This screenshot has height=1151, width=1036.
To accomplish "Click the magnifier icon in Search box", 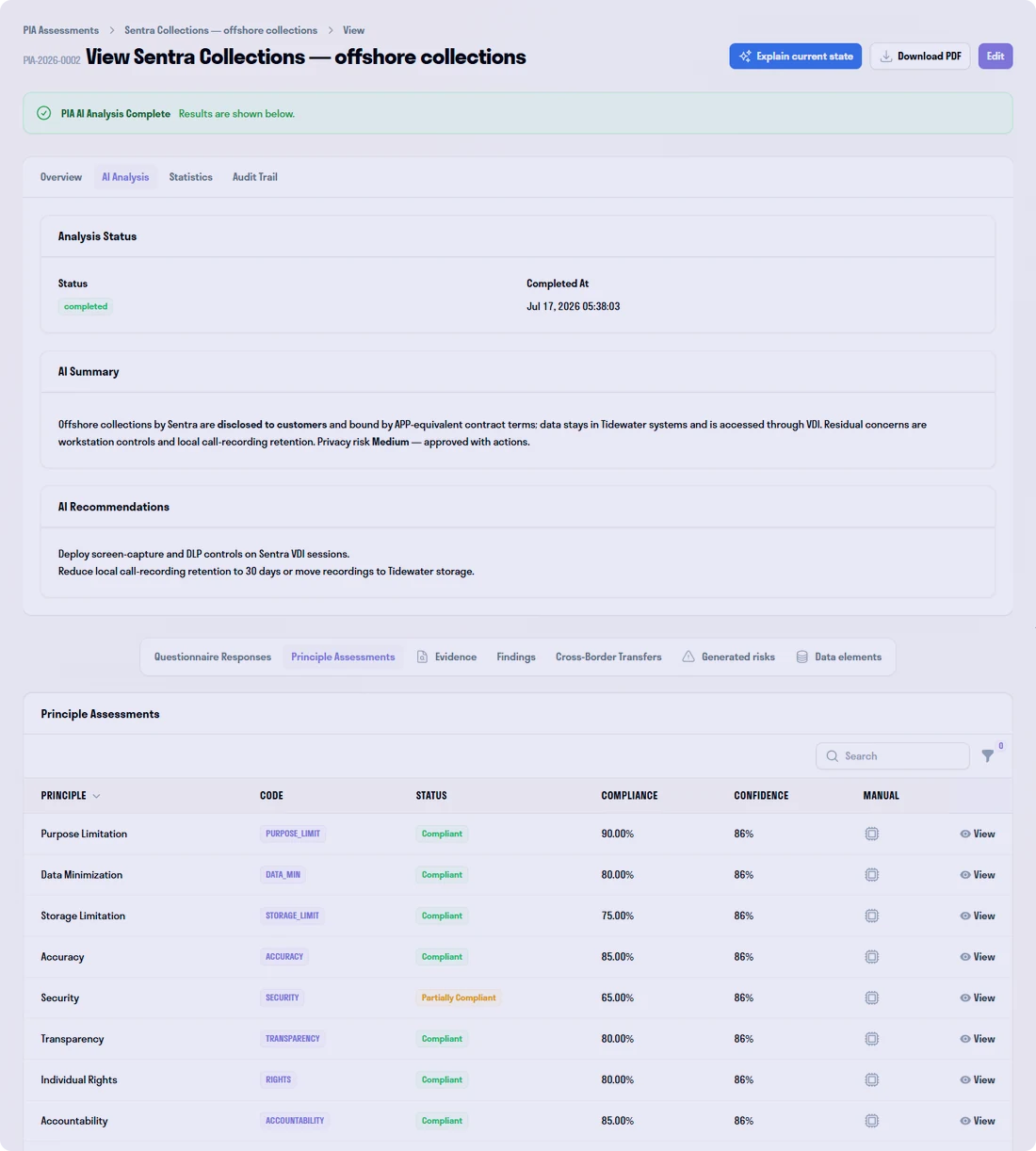I will [x=833, y=755].
